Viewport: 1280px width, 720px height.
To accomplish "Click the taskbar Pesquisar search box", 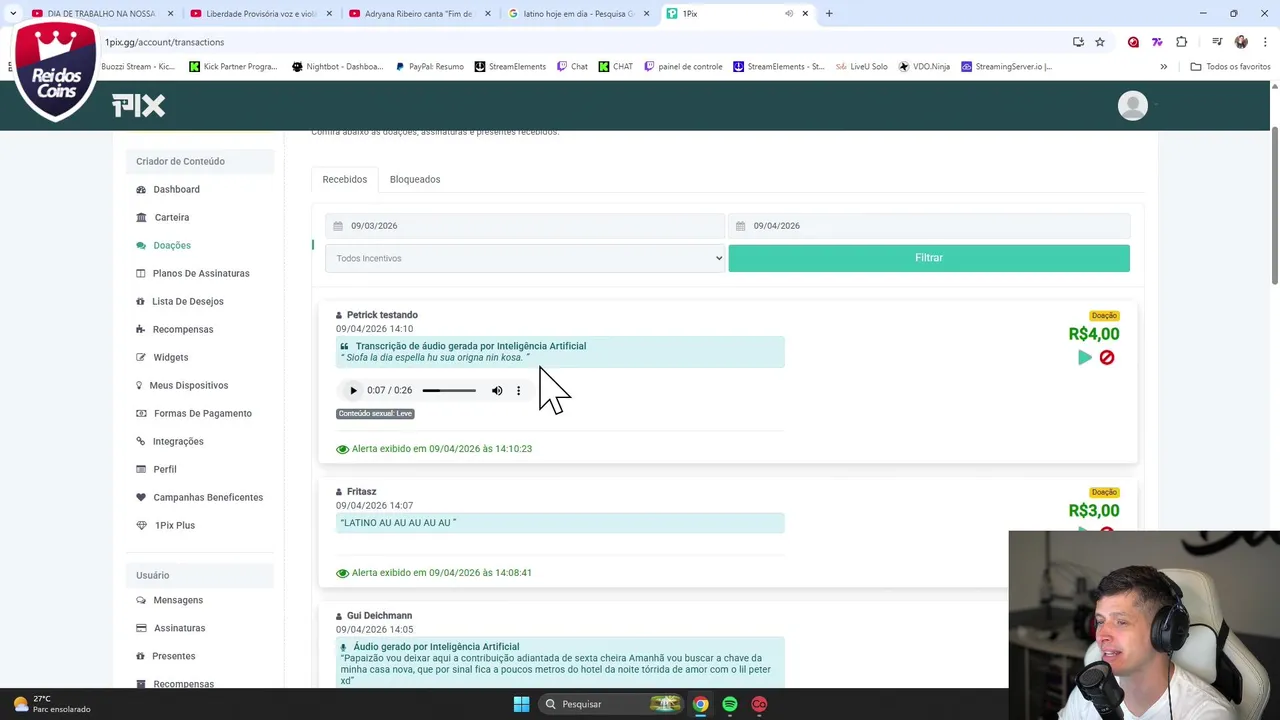I will pos(612,704).
